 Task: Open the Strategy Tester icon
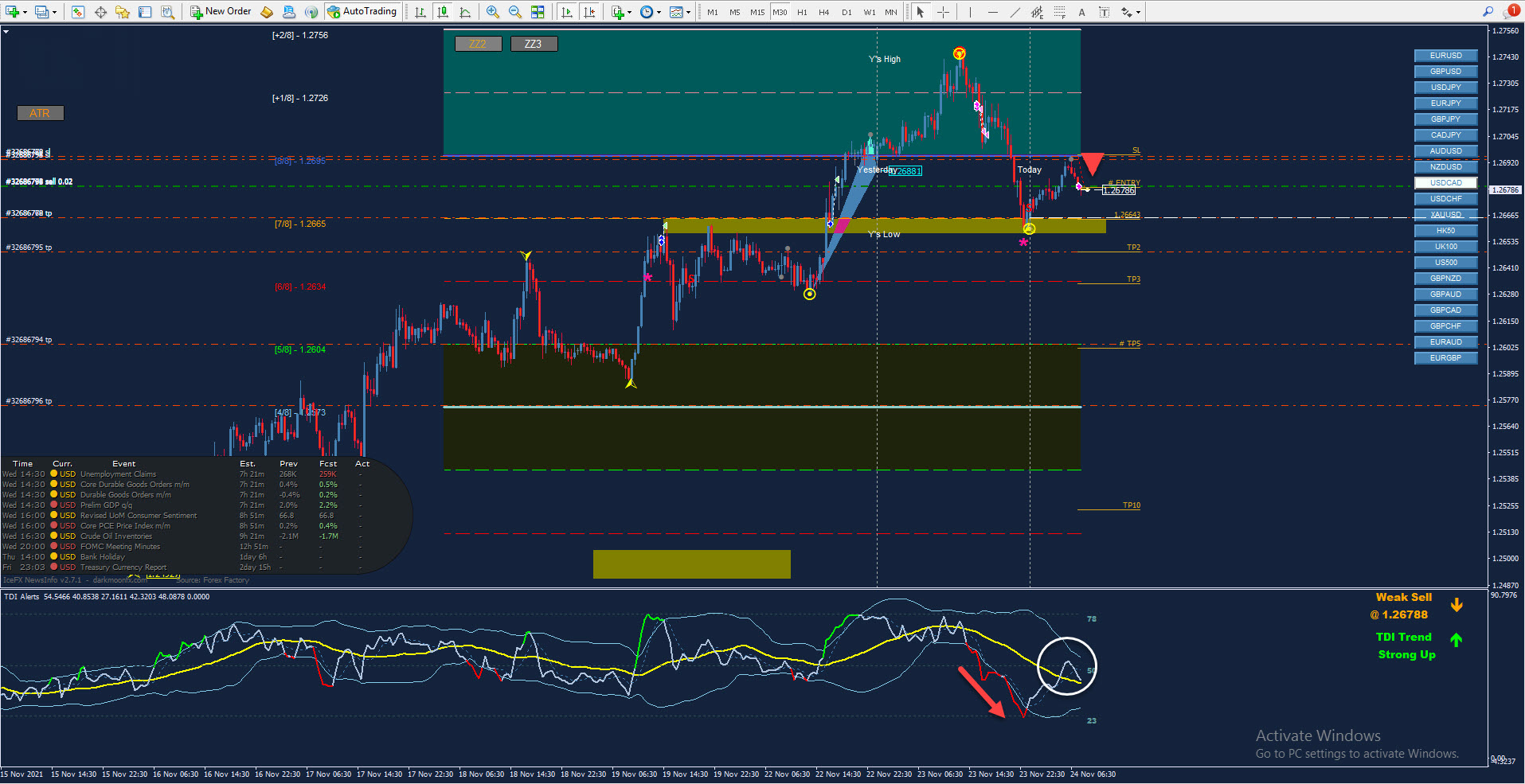167,12
